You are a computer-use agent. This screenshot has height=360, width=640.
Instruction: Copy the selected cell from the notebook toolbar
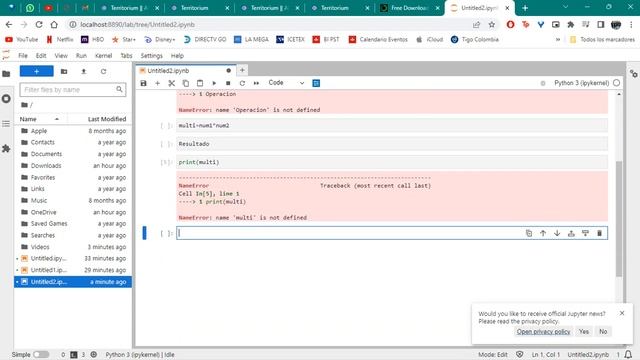tap(186, 83)
